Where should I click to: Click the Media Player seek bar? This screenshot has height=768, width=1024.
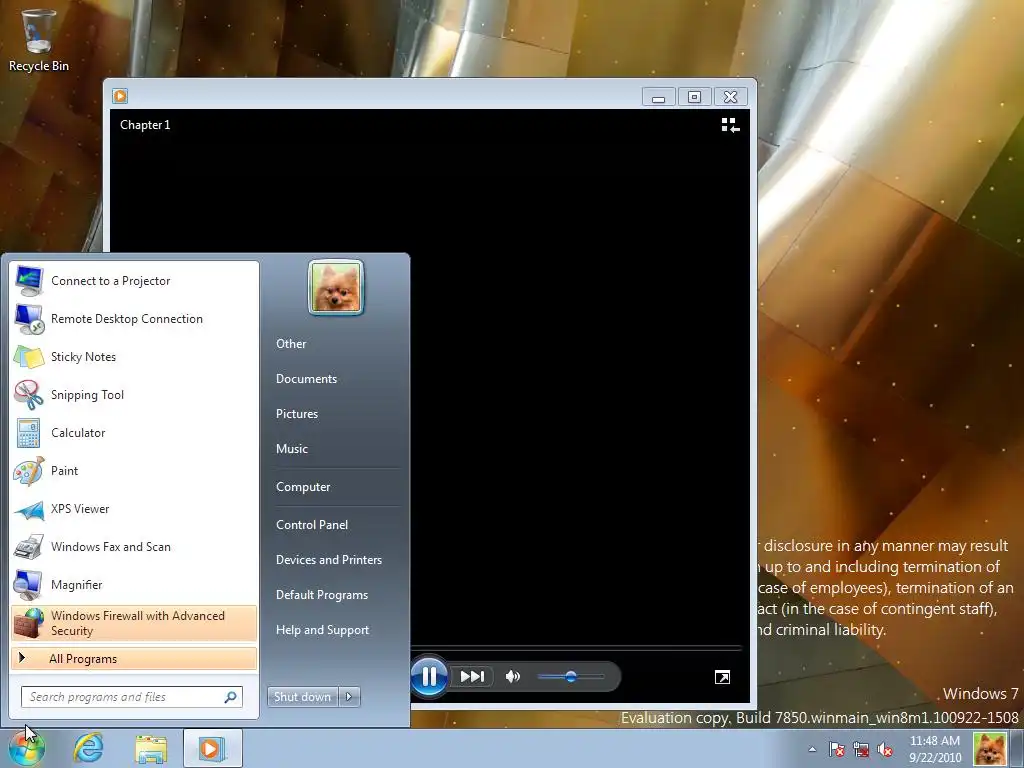click(x=576, y=648)
